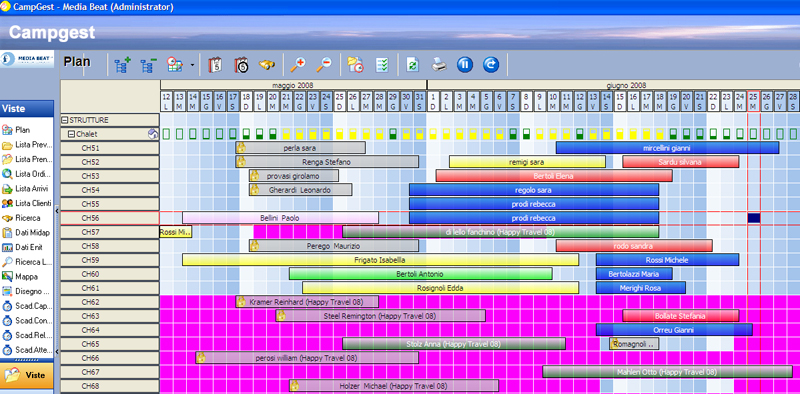Open the dropdown arrow beside the calendar grid icon

coord(192,65)
